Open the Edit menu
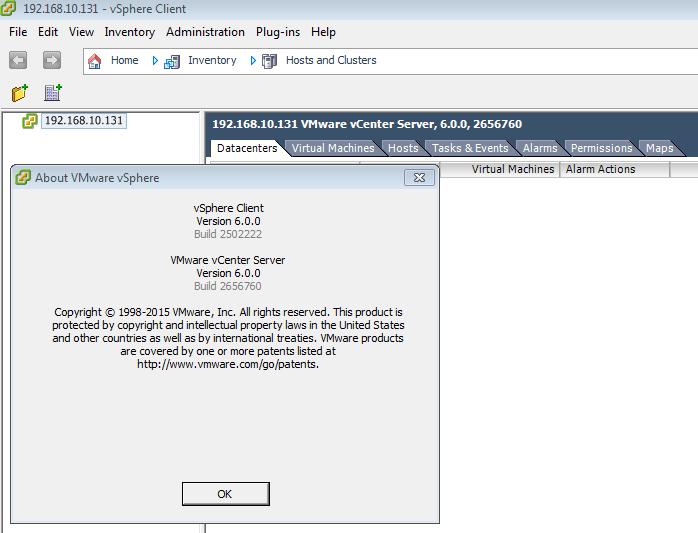This screenshot has width=698, height=533. click(48, 32)
